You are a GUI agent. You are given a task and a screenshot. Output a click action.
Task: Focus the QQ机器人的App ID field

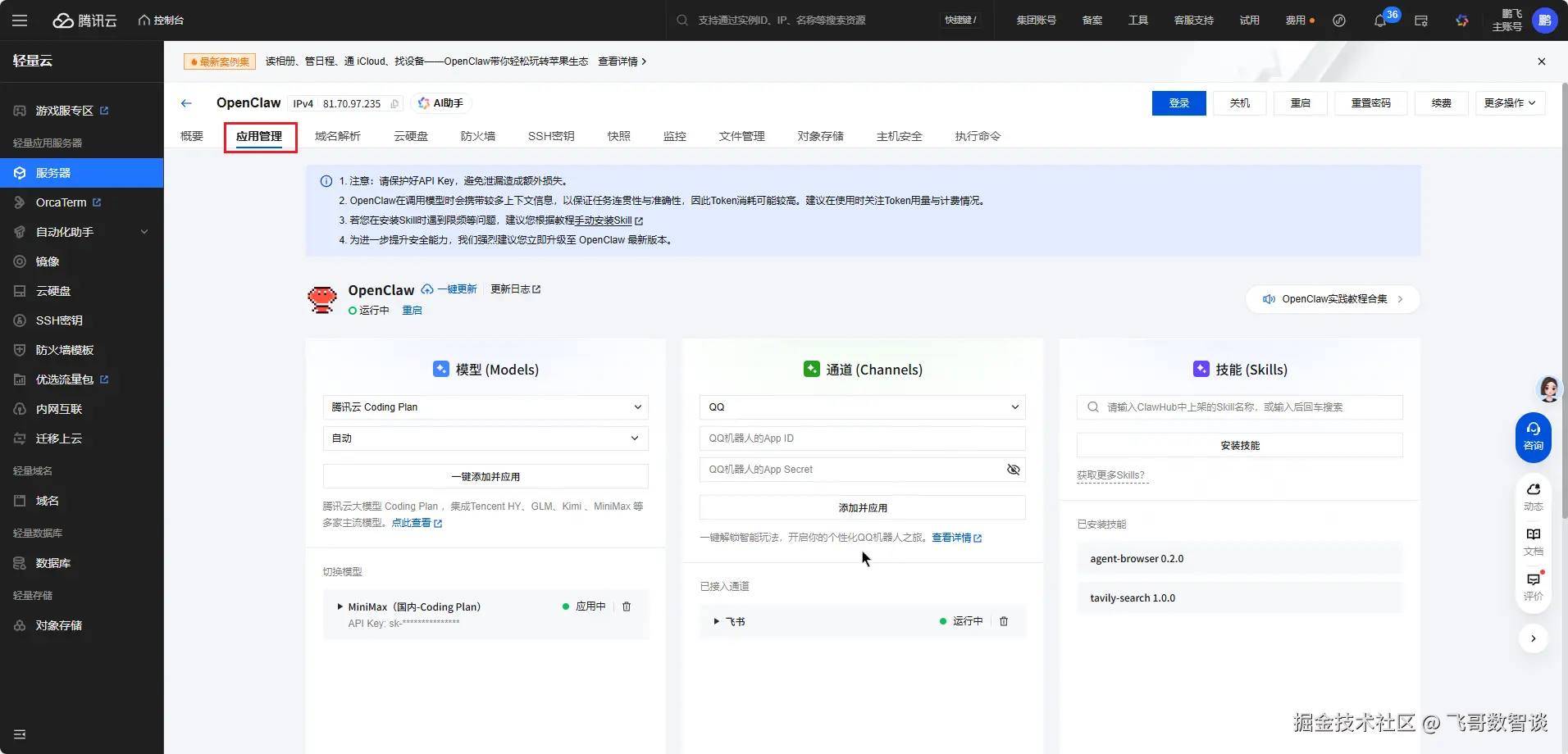pos(863,438)
